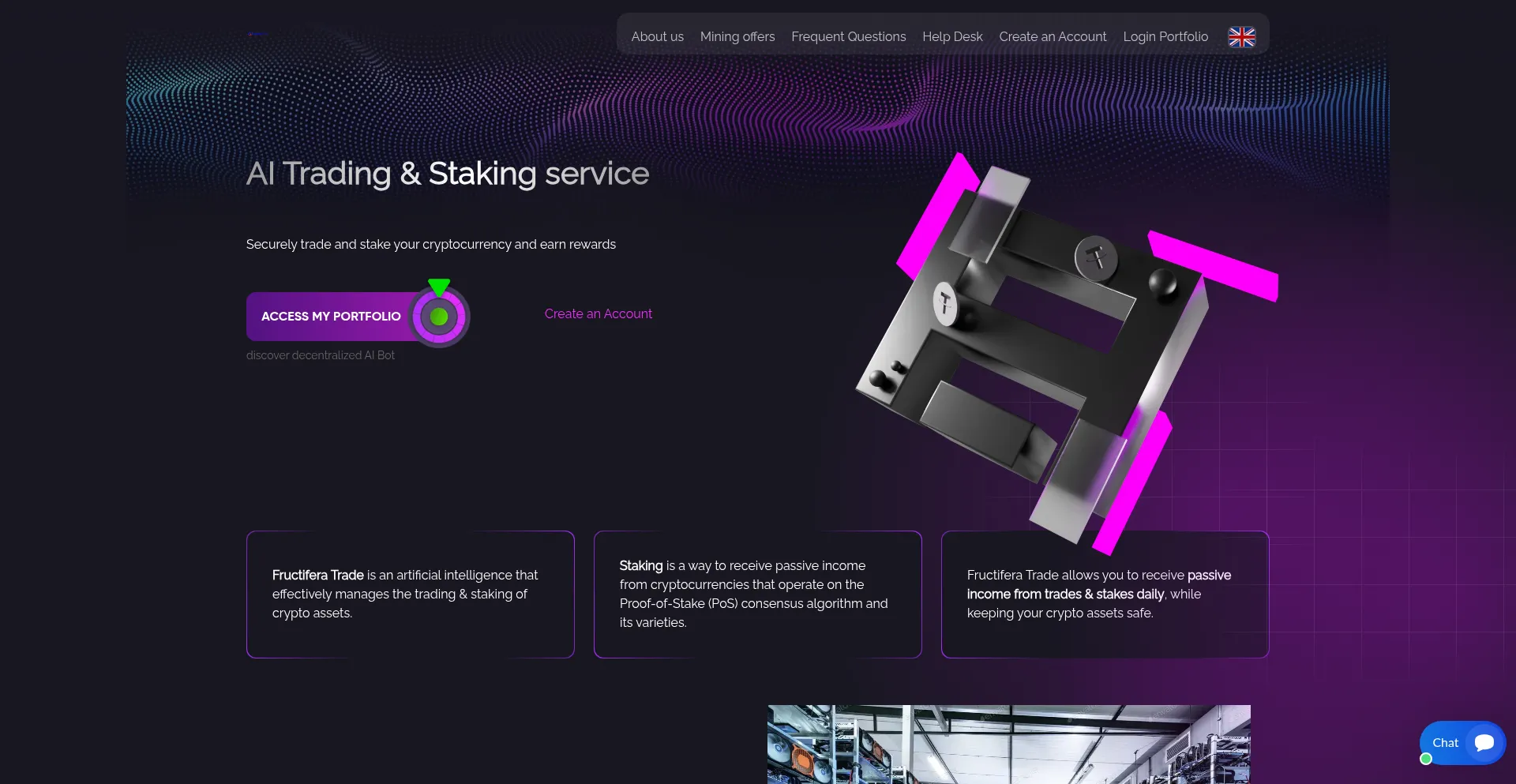Click the pink Create an Account link
This screenshot has height=784, width=1516.
(599, 313)
